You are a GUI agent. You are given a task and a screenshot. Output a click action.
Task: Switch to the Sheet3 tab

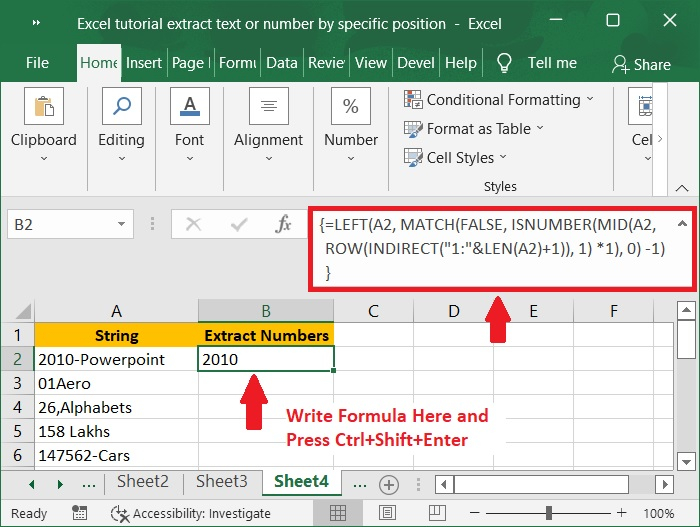coord(221,482)
